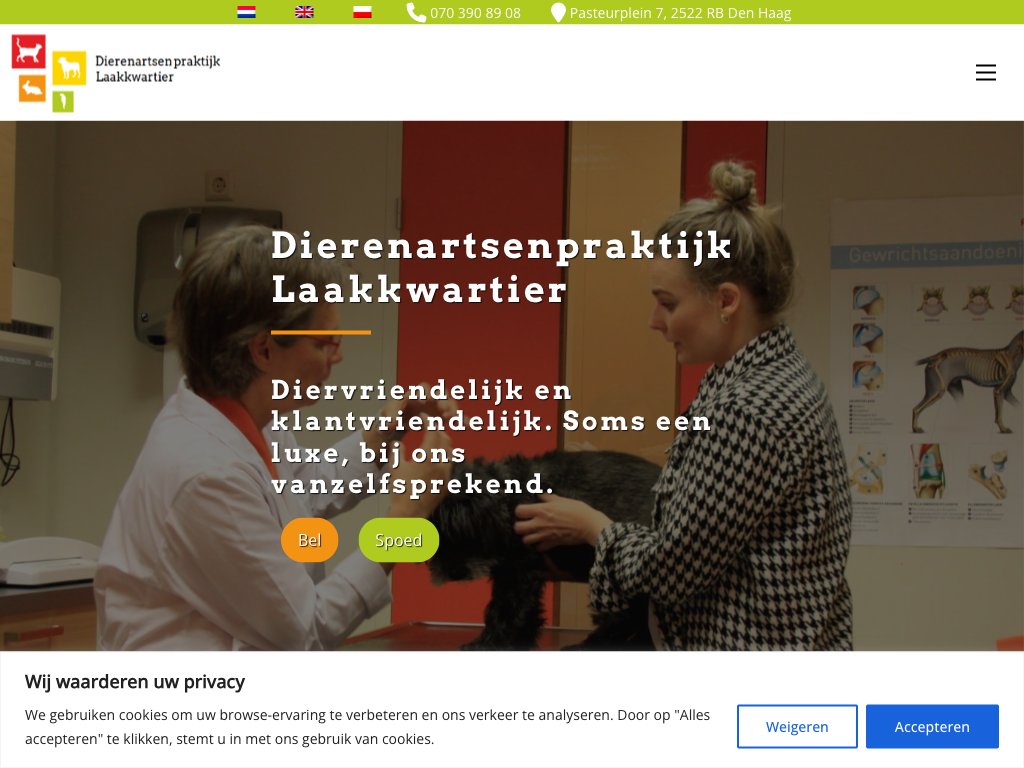Click the 'Wij waarderen uw privacy' heading

[135, 682]
